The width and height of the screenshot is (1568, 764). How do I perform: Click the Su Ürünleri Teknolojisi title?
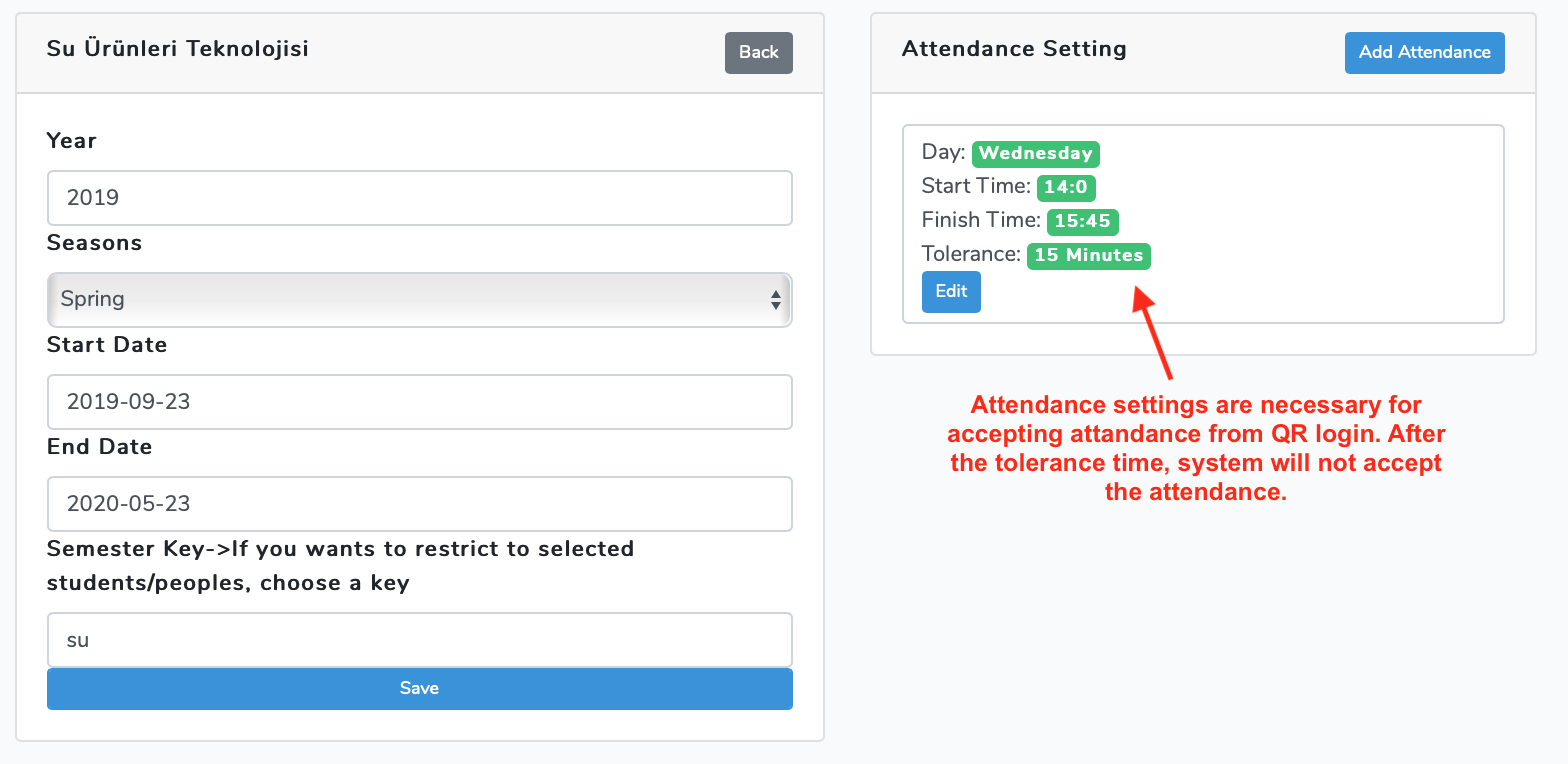click(177, 49)
